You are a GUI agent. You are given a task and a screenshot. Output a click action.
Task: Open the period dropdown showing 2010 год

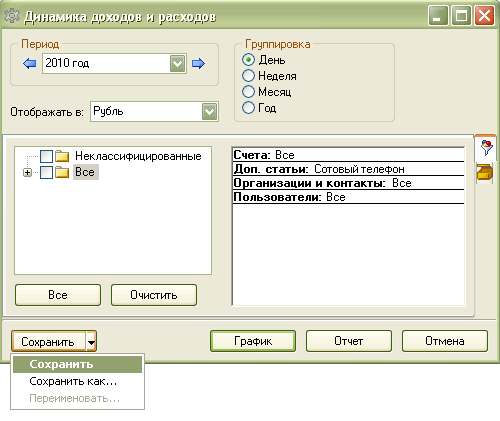tap(177, 63)
